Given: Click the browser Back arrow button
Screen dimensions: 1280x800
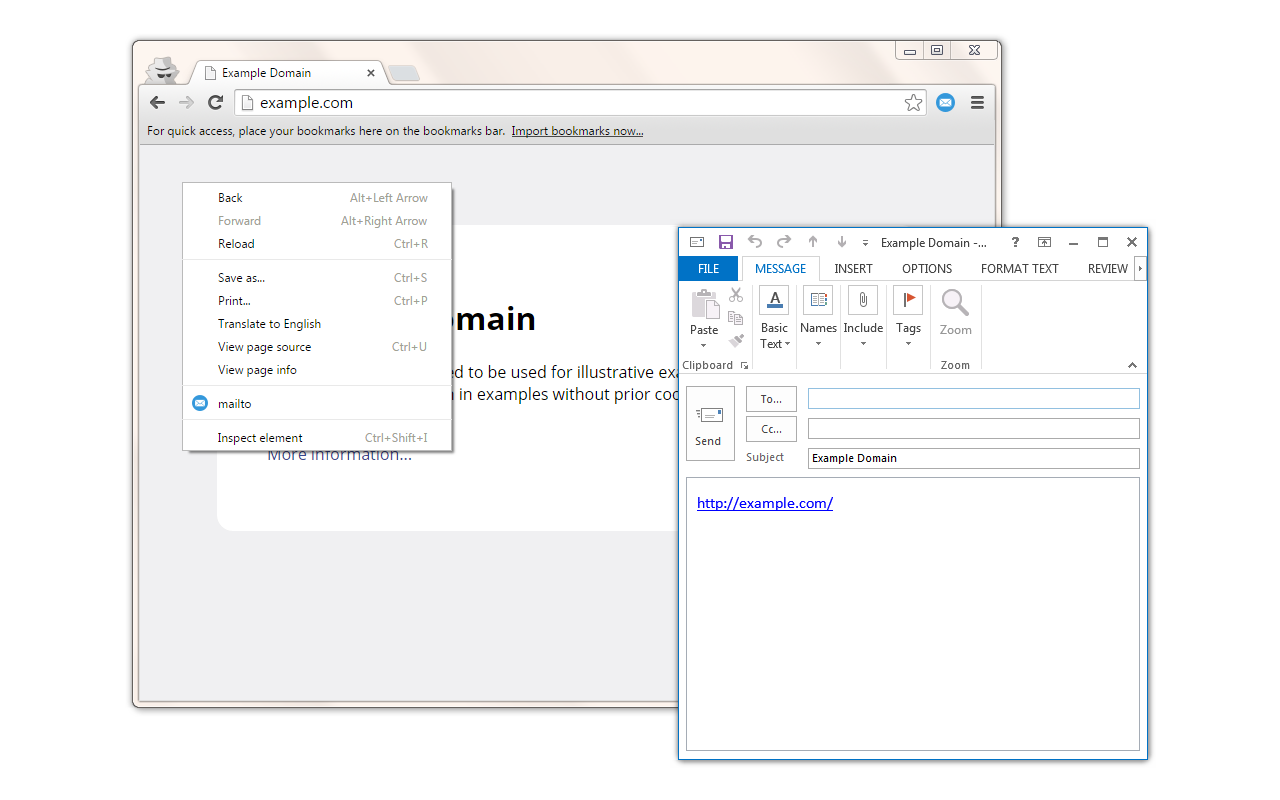Looking at the screenshot, I should pos(157,103).
